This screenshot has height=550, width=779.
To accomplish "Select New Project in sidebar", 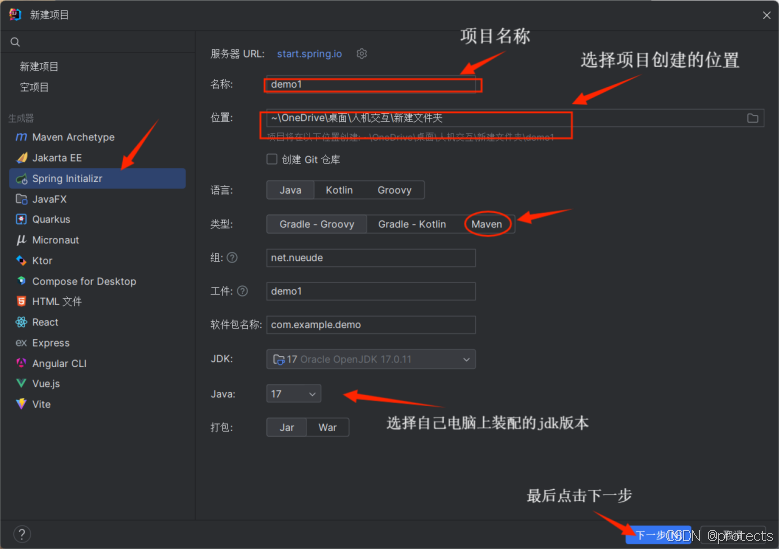I will coord(39,67).
